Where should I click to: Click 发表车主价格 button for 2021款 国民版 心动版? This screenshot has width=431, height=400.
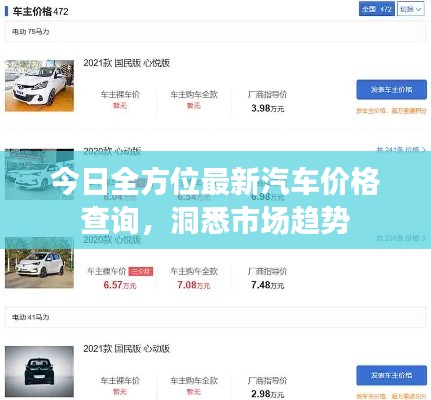(391, 375)
